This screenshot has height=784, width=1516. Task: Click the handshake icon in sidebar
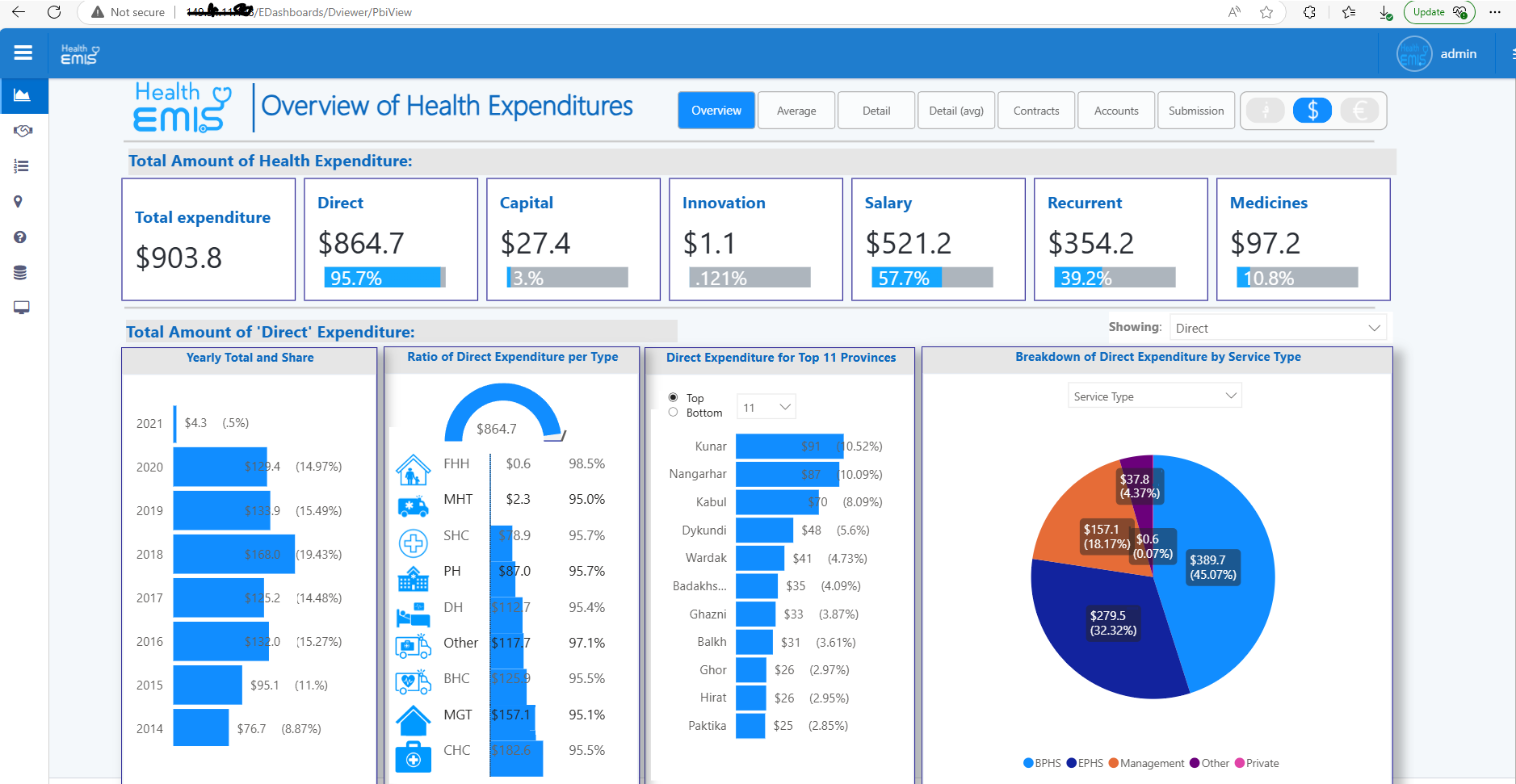coord(23,131)
